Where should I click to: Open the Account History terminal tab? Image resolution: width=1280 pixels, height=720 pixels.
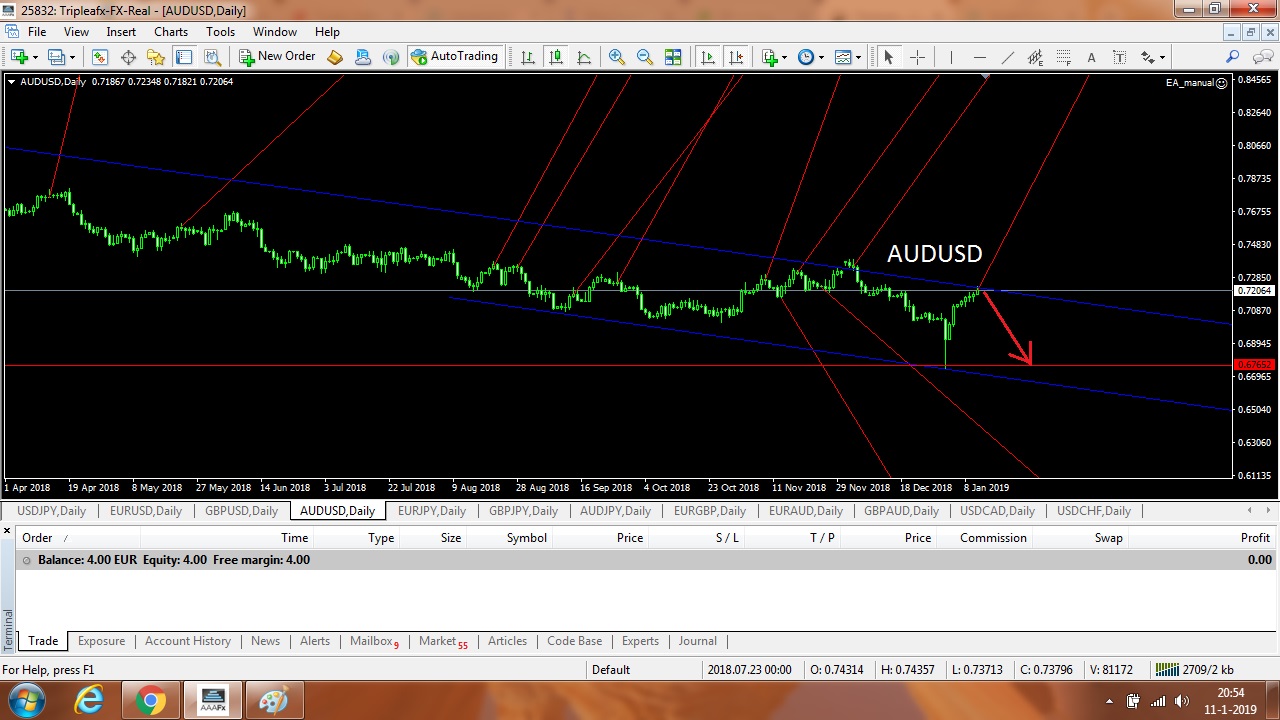[188, 641]
